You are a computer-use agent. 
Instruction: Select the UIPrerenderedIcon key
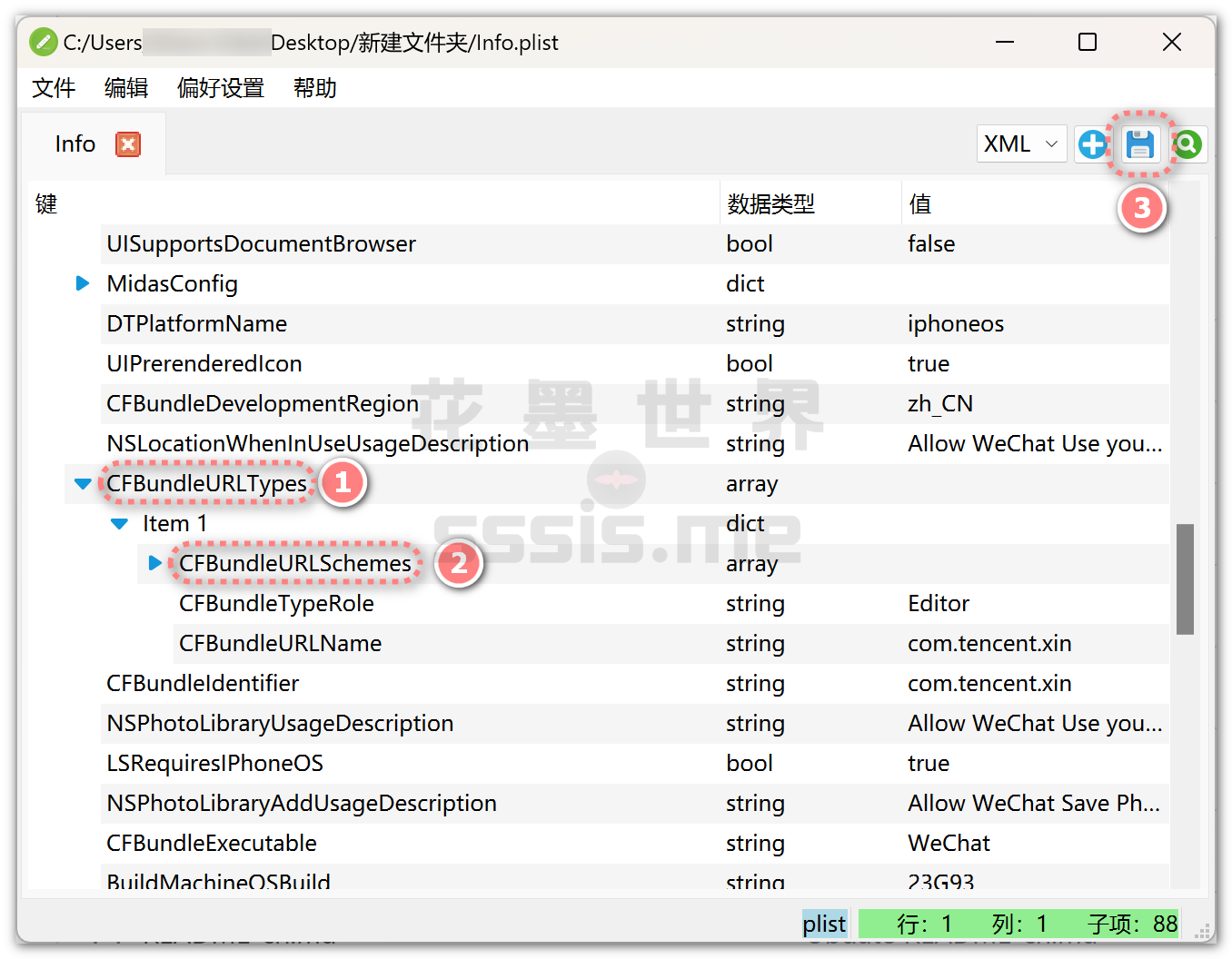(x=204, y=363)
